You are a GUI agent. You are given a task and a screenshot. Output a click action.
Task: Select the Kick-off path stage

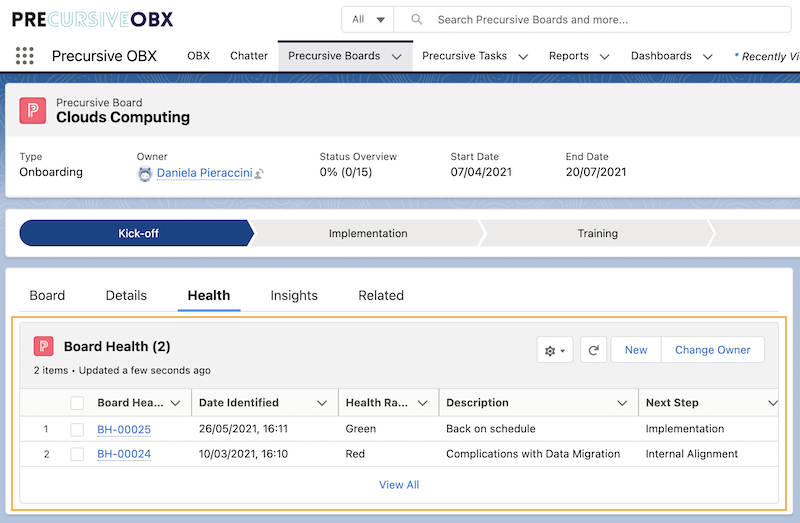pyautogui.click(x=137, y=233)
